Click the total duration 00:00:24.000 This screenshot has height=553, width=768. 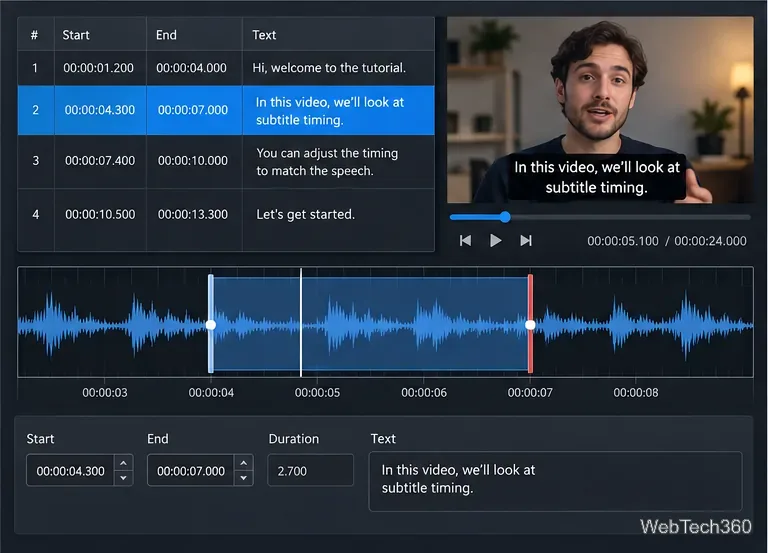[710, 241]
